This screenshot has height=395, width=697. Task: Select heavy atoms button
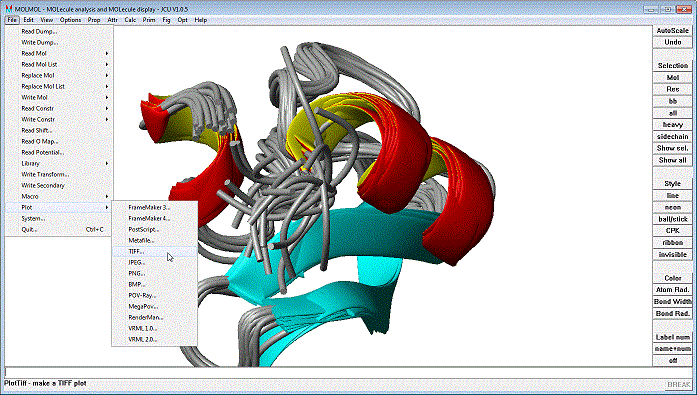tap(673, 125)
